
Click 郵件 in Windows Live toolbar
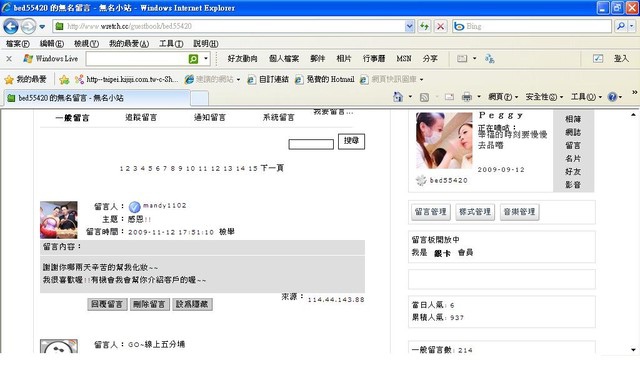[x=317, y=59]
